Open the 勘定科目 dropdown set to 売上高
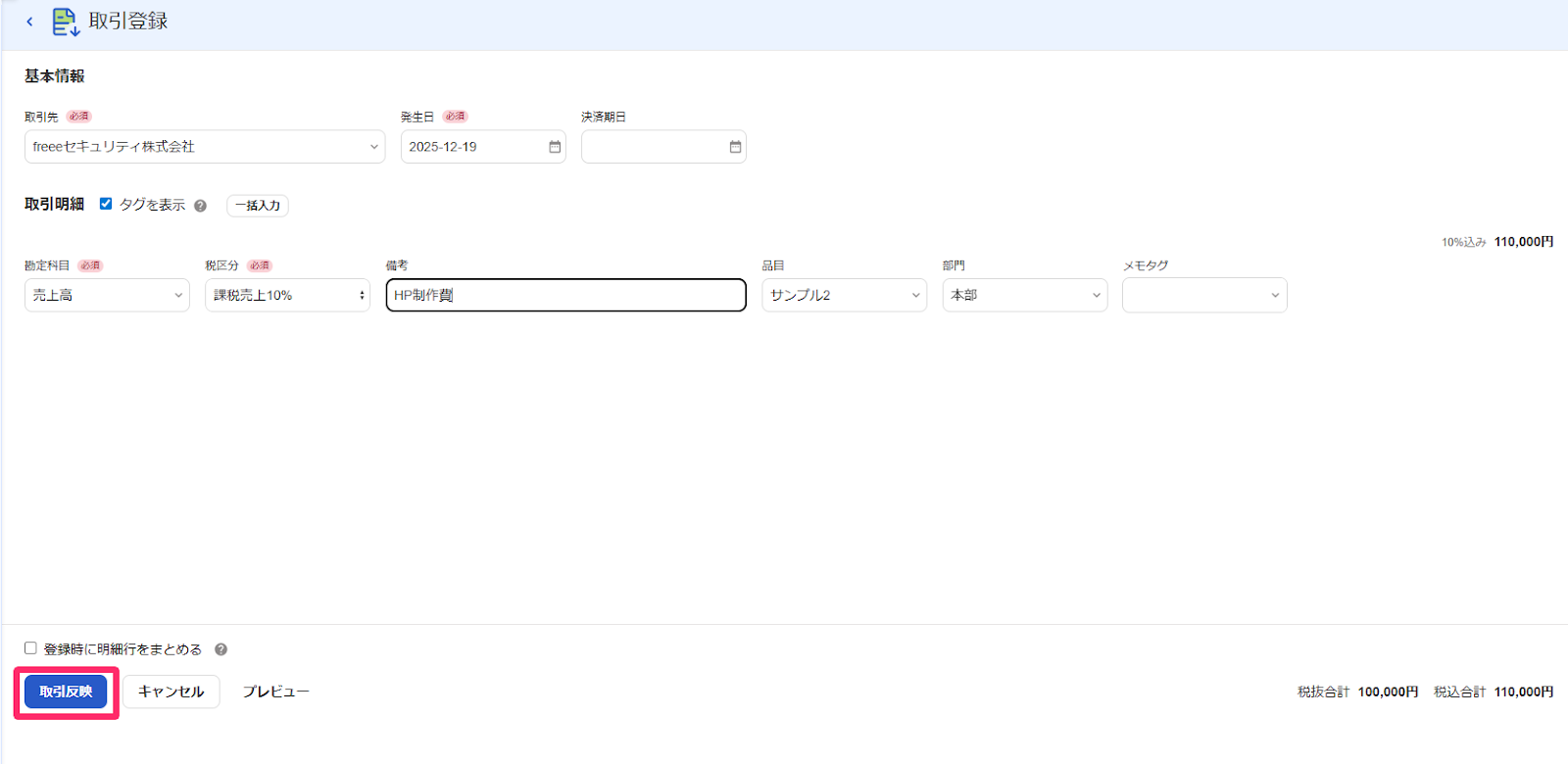This screenshot has height=764, width=1568. click(x=107, y=295)
